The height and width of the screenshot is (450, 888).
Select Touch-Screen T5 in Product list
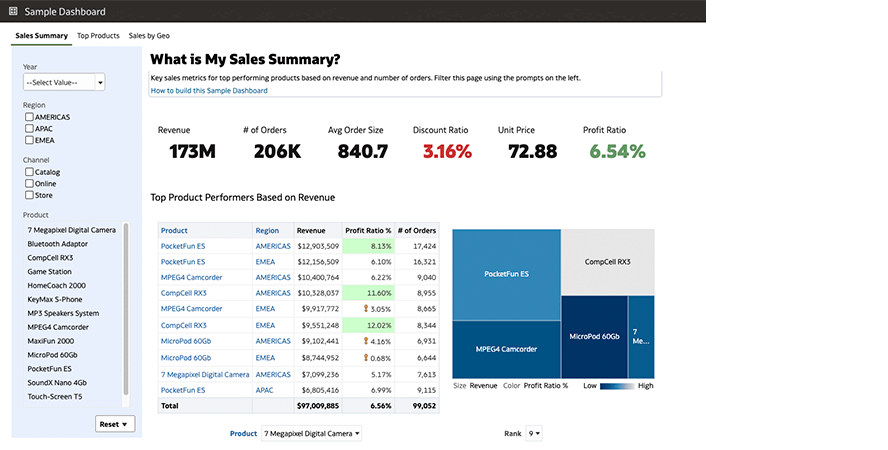click(54, 396)
